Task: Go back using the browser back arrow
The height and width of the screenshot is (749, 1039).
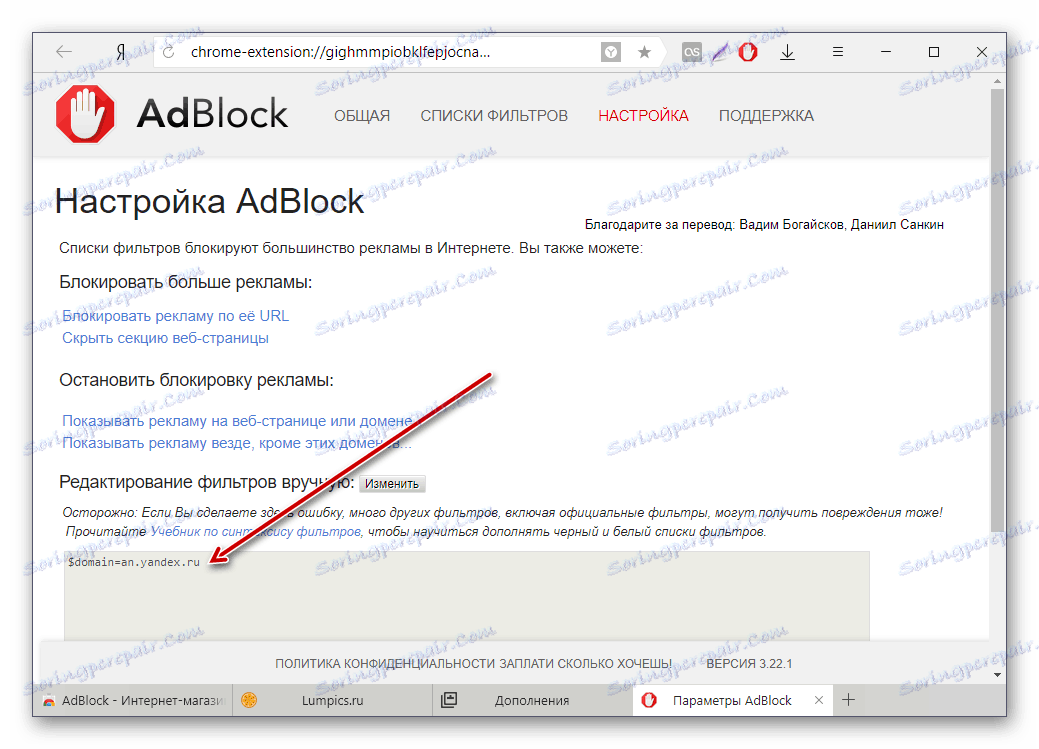Action: pos(64,52)
